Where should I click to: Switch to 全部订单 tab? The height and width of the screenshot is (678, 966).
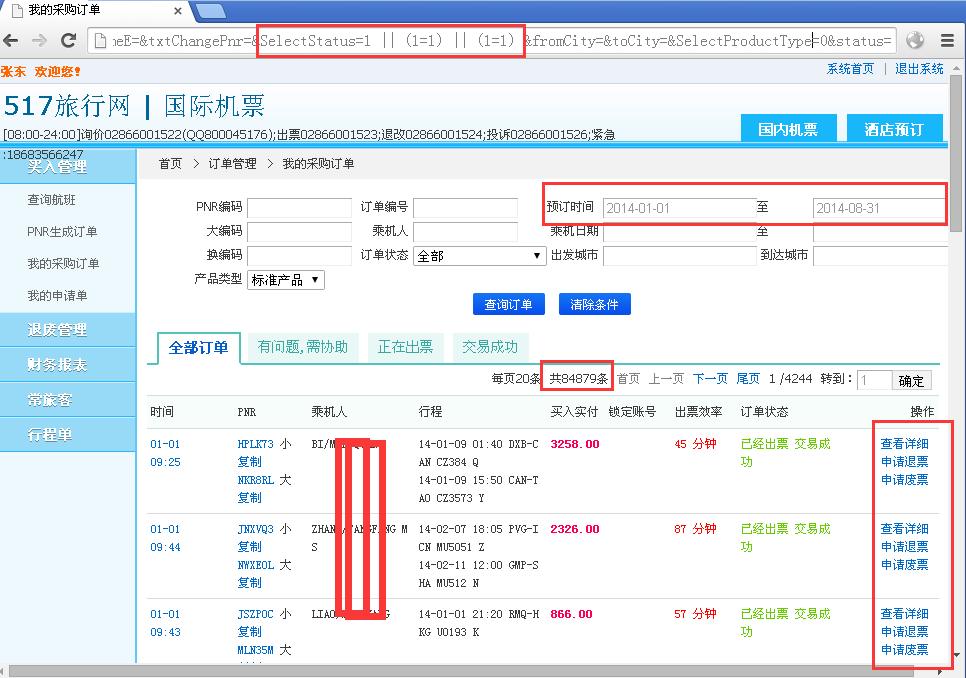pyautogui.click(x=198, y=348)
